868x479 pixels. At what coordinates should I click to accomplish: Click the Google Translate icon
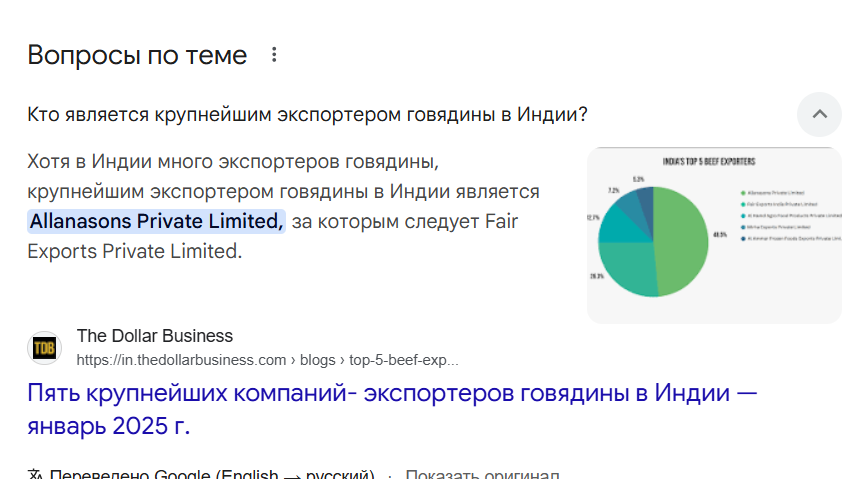pos(36,474)
